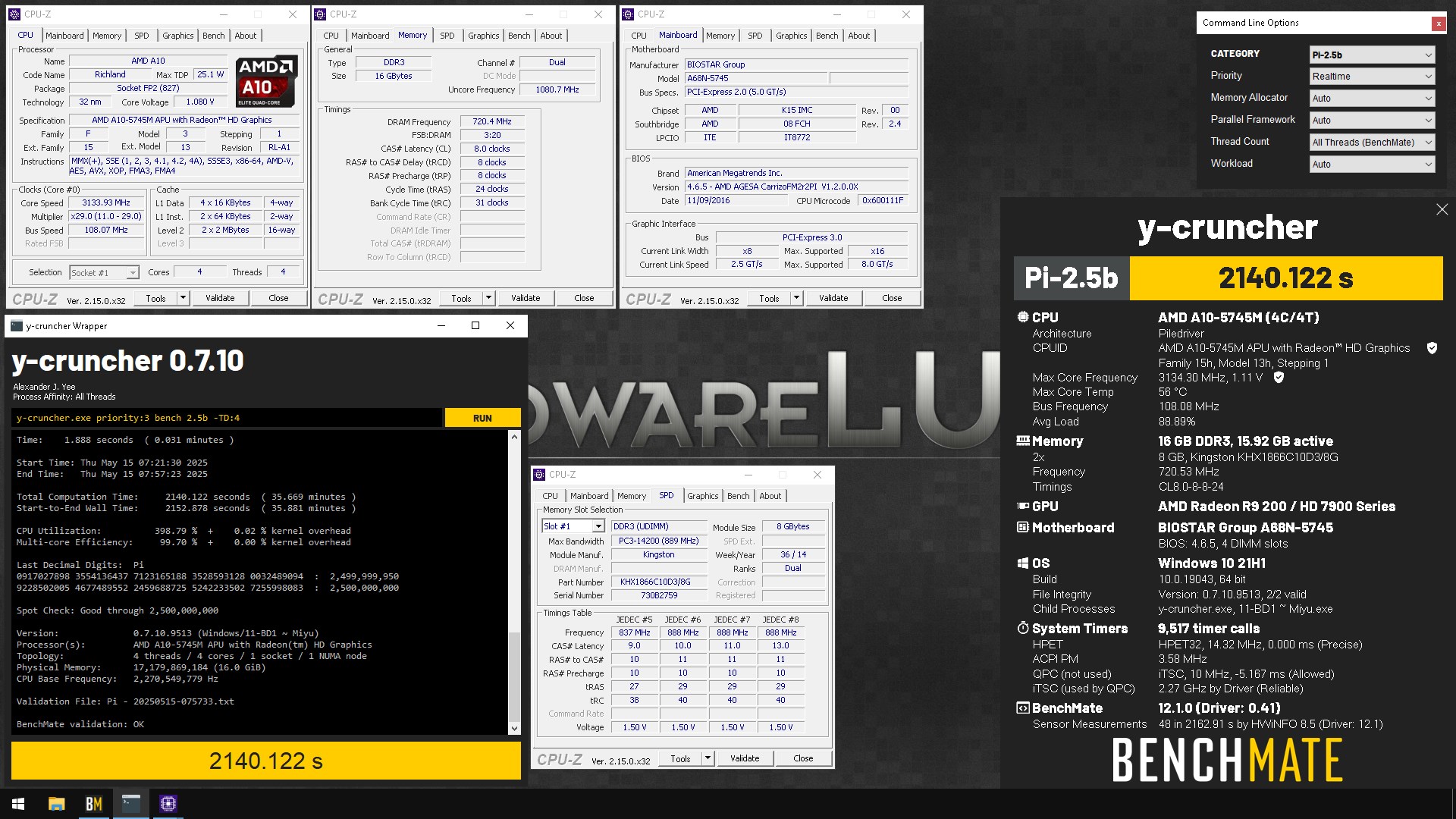This screenshot has height=819, width=1456.
Task: Click the Max Core Frequency verified shield
Action: [1279, 377]
